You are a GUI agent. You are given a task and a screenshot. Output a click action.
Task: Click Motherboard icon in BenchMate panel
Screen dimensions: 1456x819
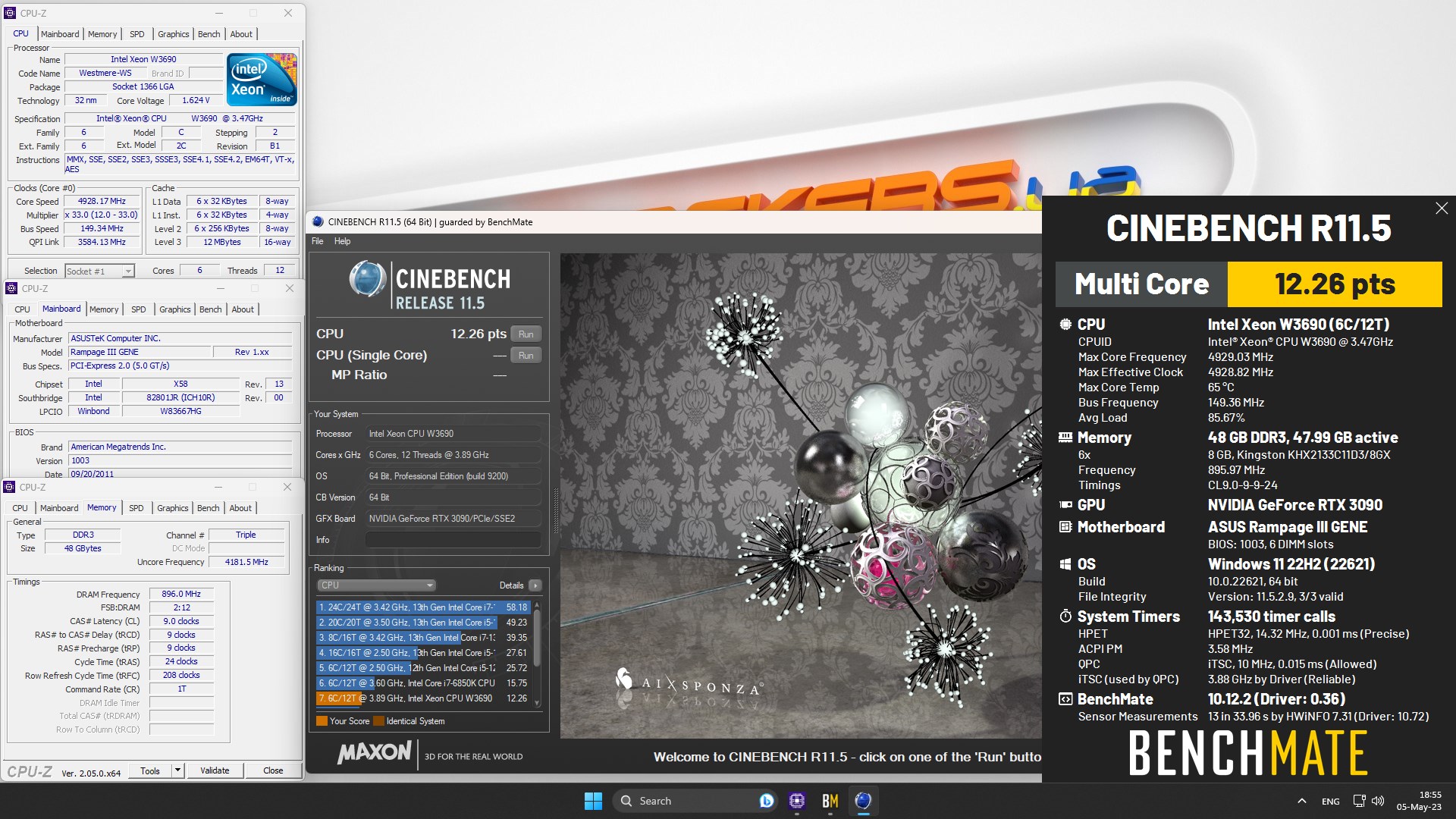[x=1065, y=527]
